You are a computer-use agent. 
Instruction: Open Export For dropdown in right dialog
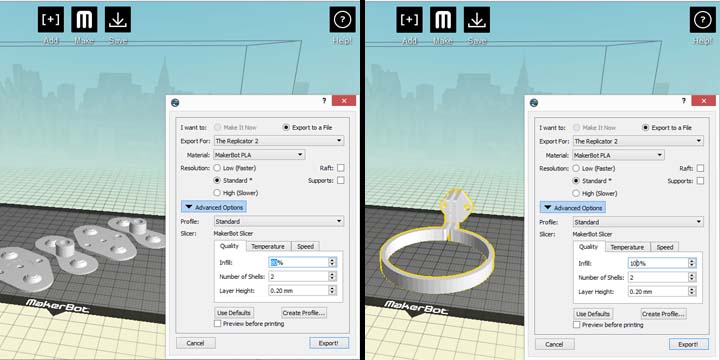tap(638, 141)
